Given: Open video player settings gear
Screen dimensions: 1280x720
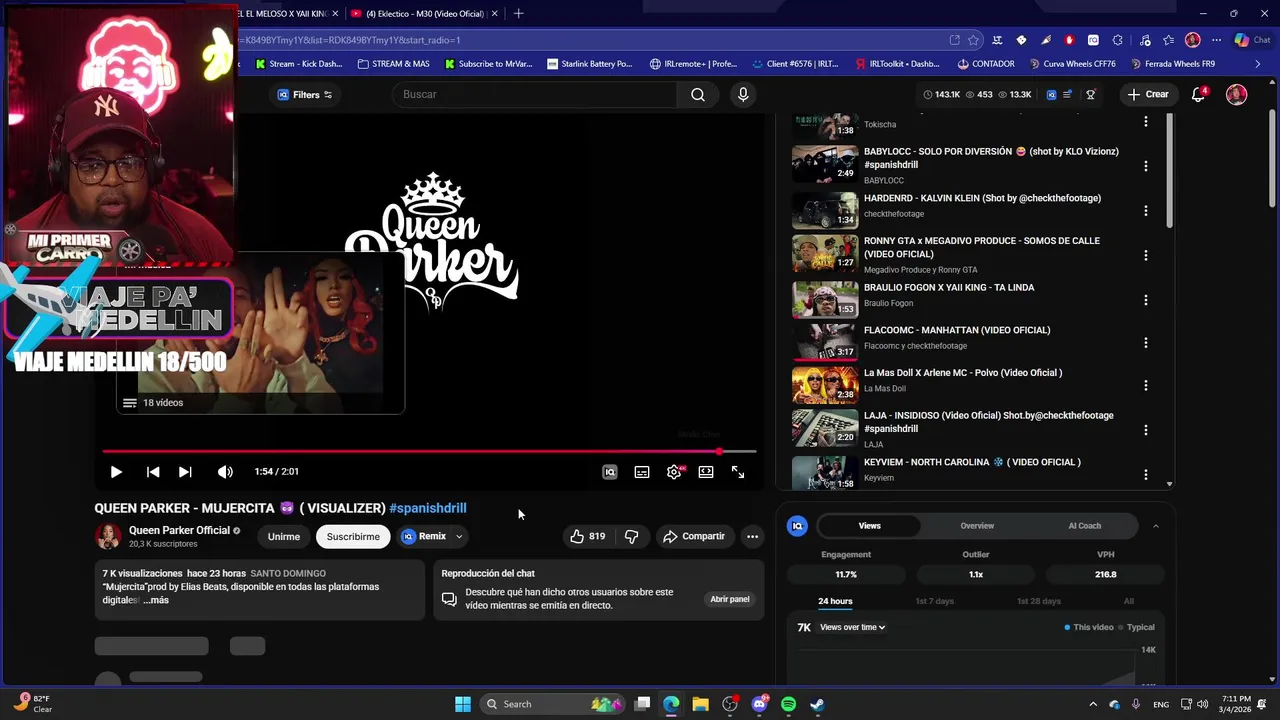Looking at the screenshot, I should 674,472.
